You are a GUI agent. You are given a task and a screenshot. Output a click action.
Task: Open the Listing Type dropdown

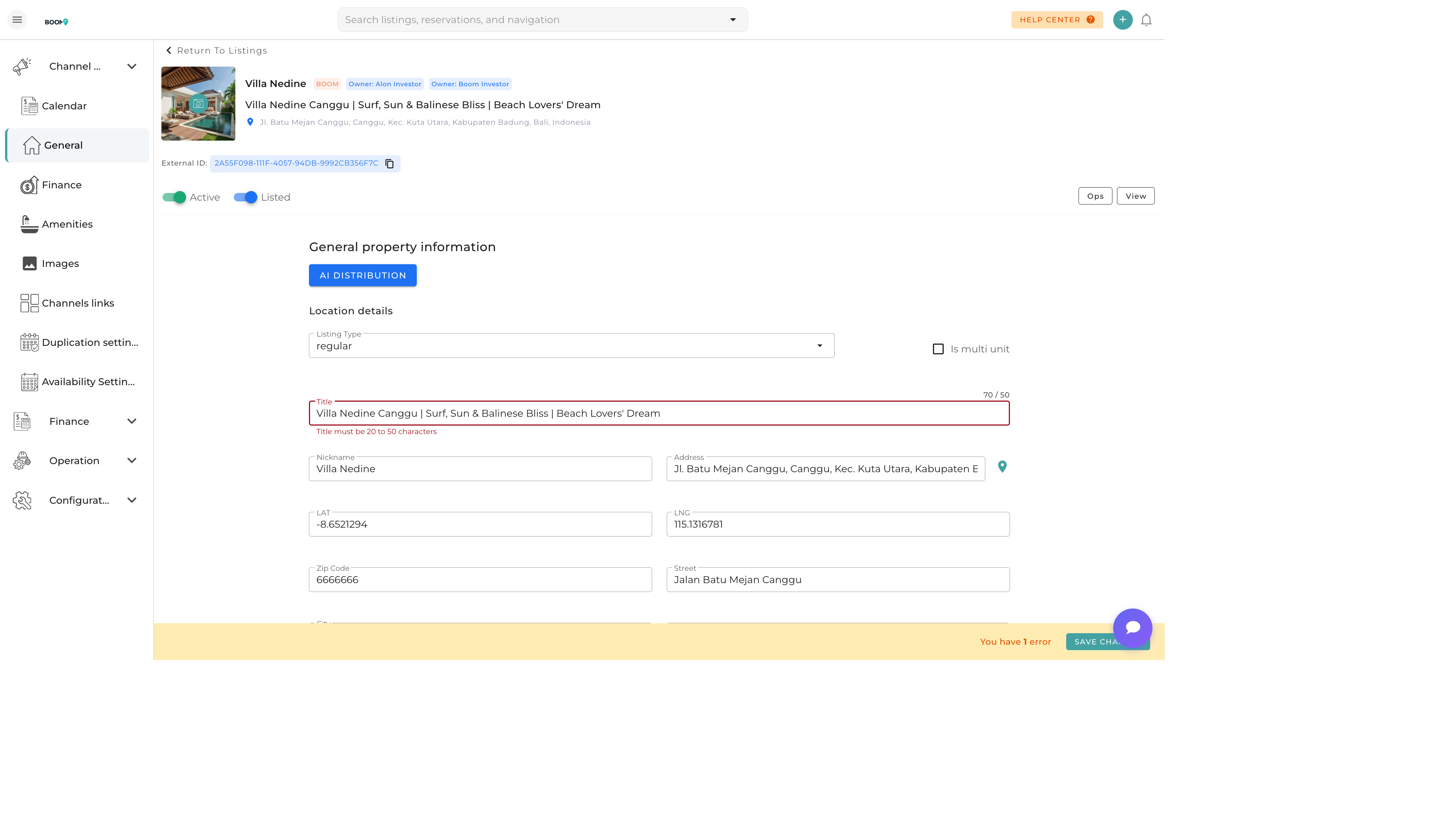point(571,346)
